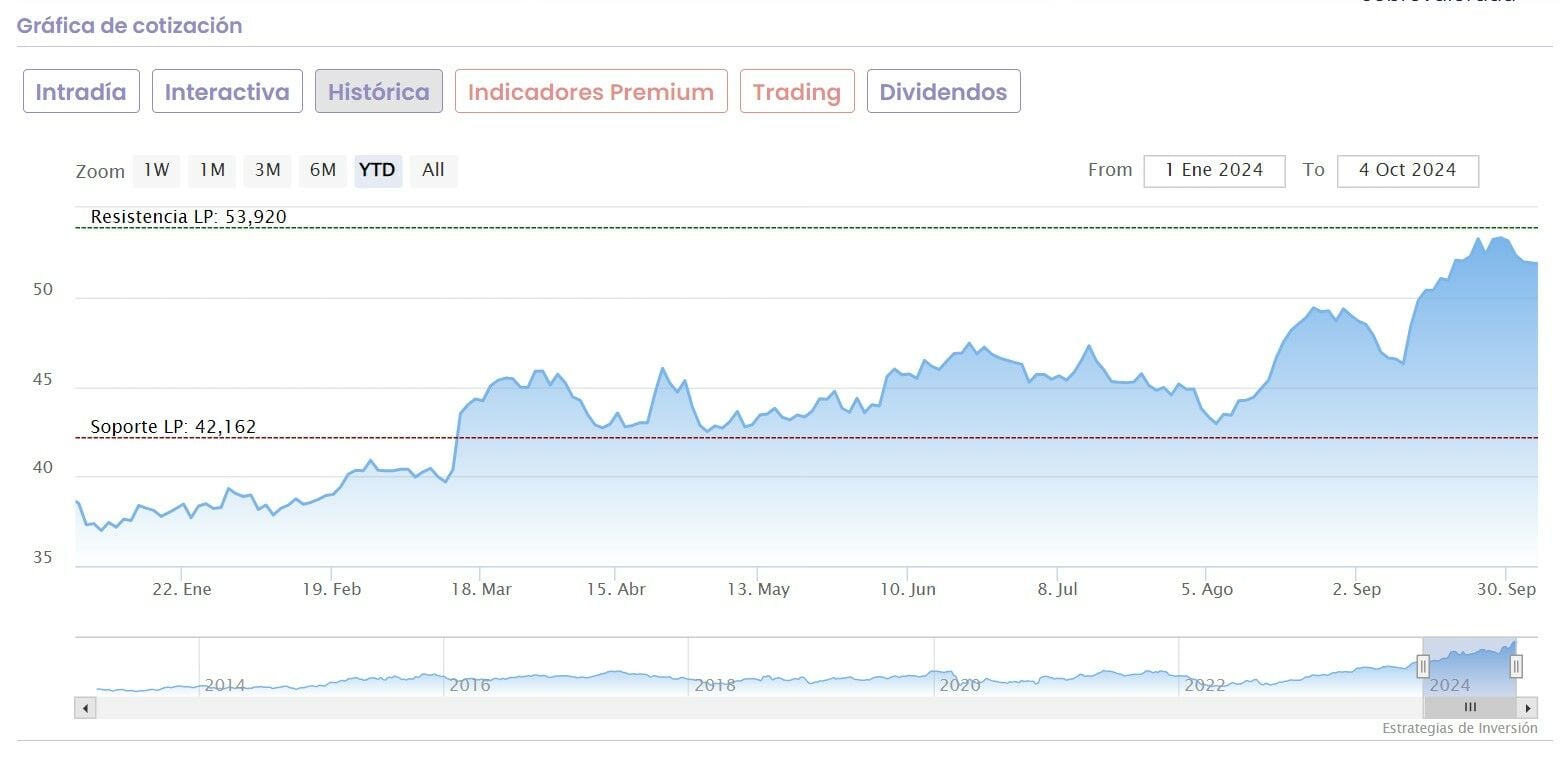Viewport: 1563px width, 773px height.
Task: Click the right range handle in navigator
Action: coord(1516,665)
